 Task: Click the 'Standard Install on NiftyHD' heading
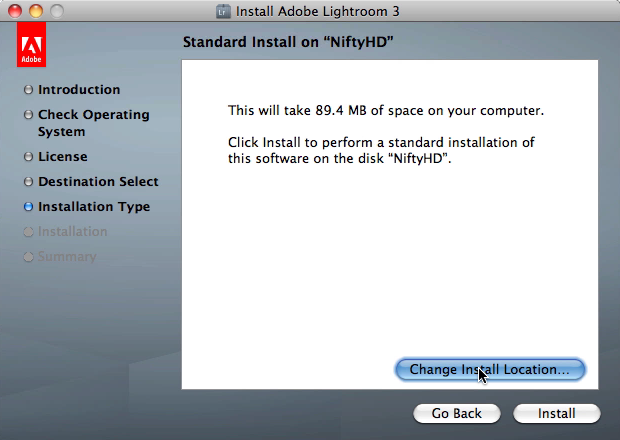pos(288,42)
